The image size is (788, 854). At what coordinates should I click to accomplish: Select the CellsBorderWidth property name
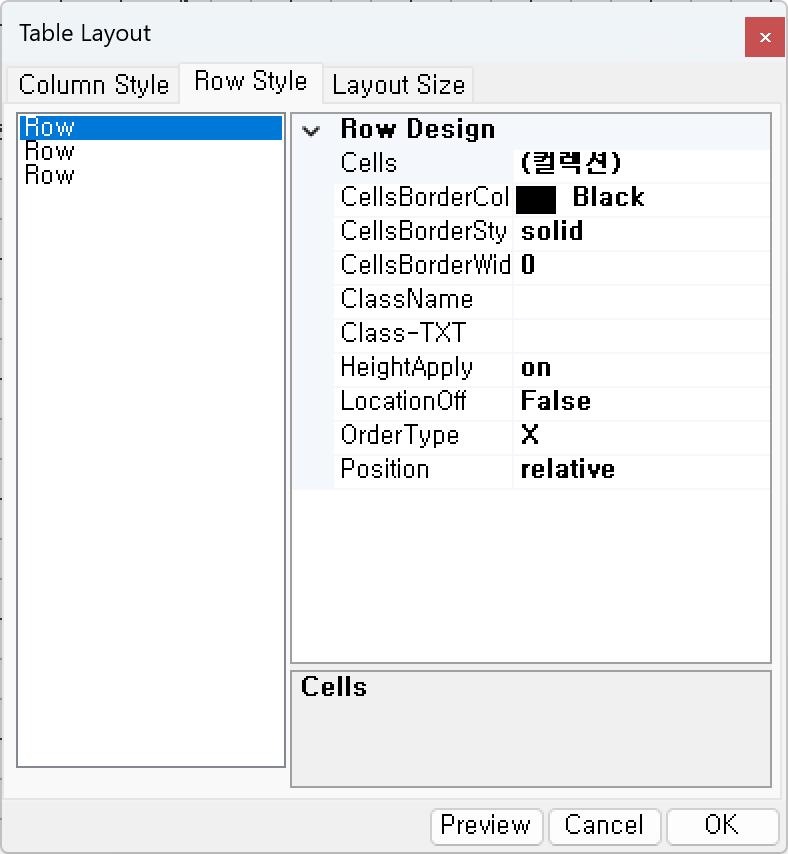point(425,265)
